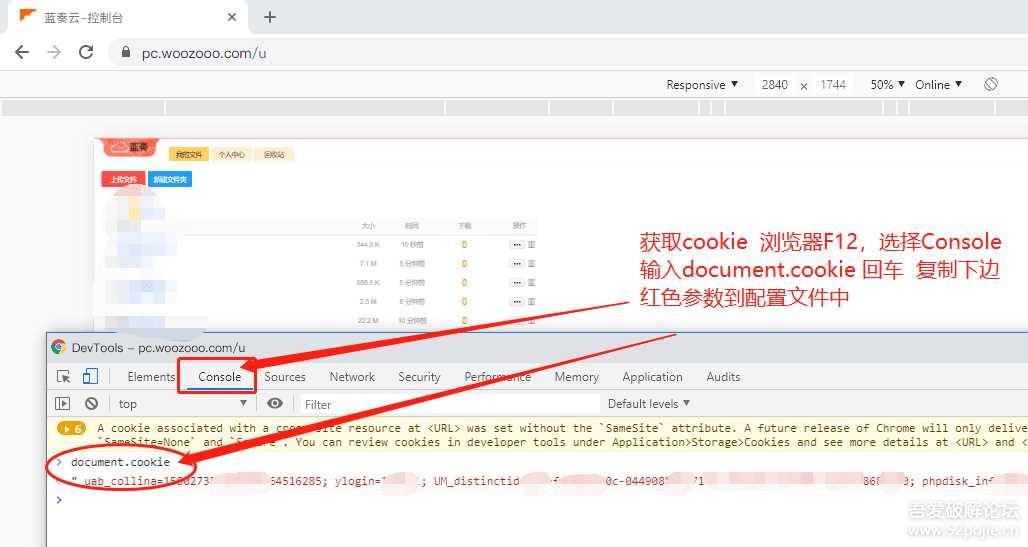Screen dimensions: 1028x547
Task: Open the Elements tab
Action: pos(151,377)
